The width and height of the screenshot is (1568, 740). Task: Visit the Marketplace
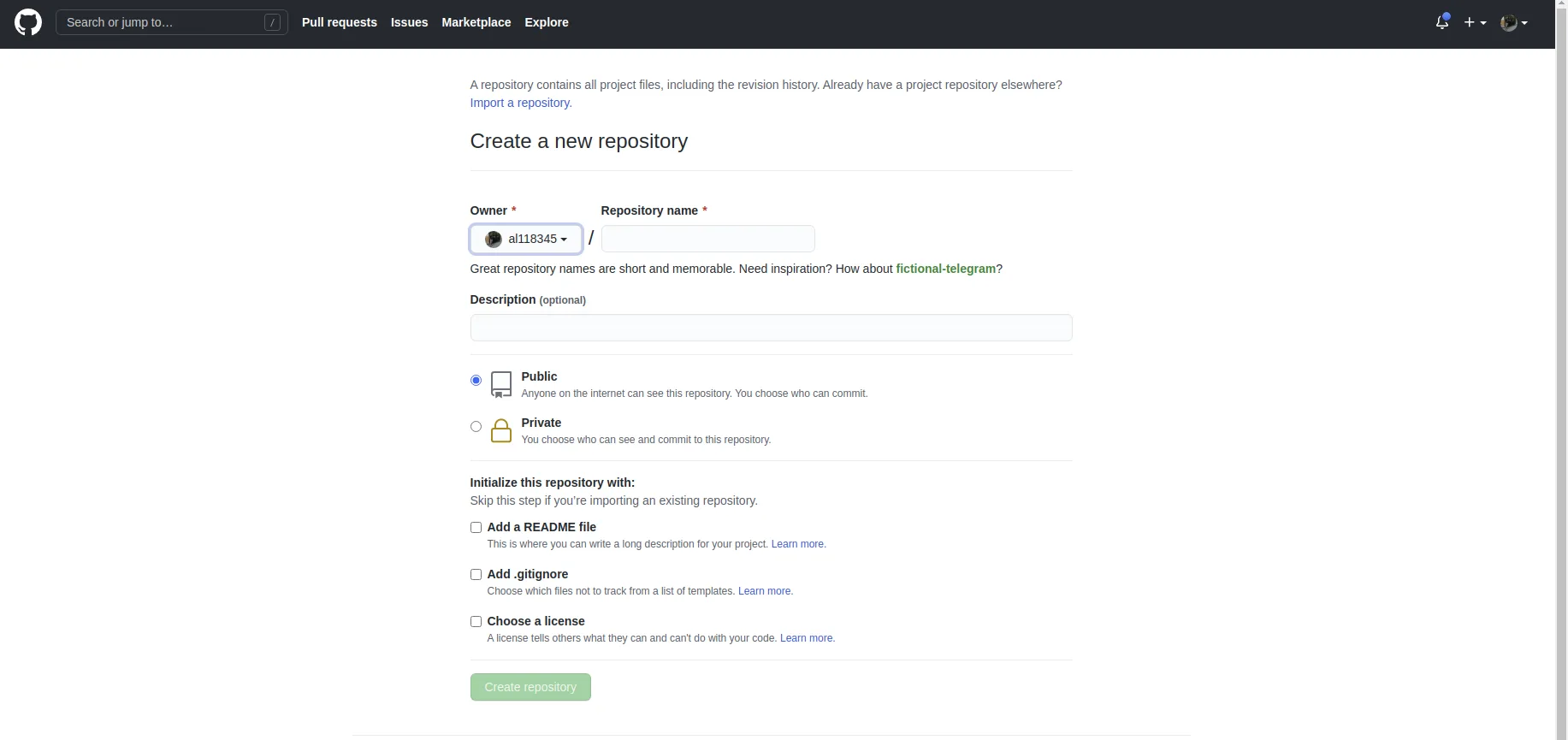pos(476,22)
